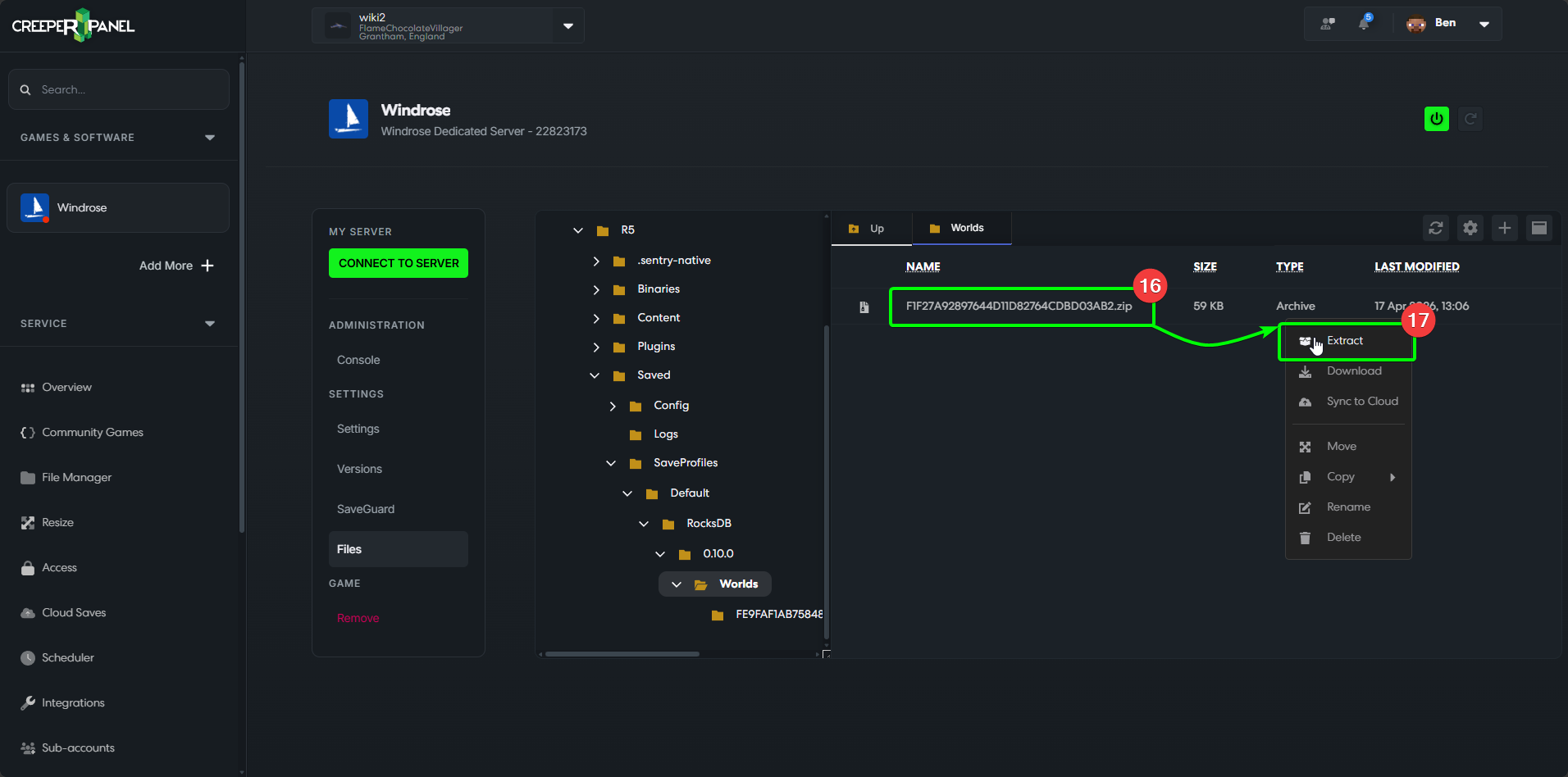Collapse the Games & Software section
Image resolution: width=1568 pixels, height=777 pixels.
[x=209, y=138]
